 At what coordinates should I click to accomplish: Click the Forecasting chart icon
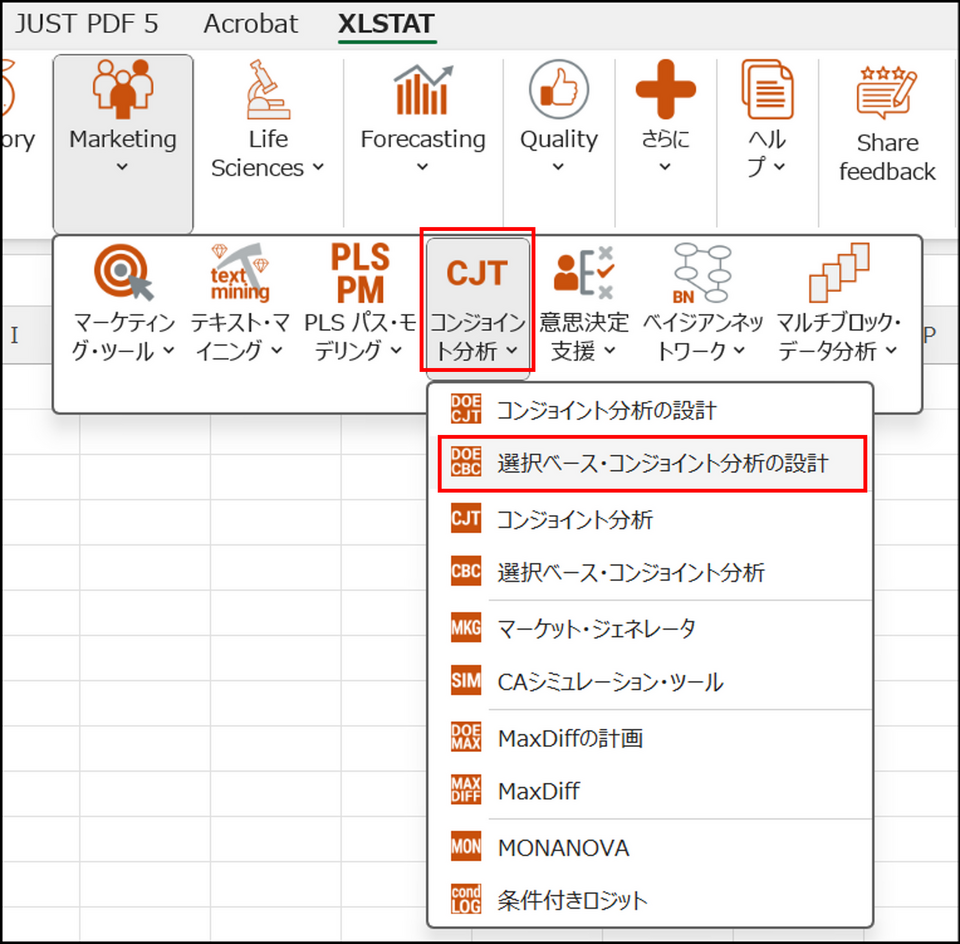coord(422,90)
